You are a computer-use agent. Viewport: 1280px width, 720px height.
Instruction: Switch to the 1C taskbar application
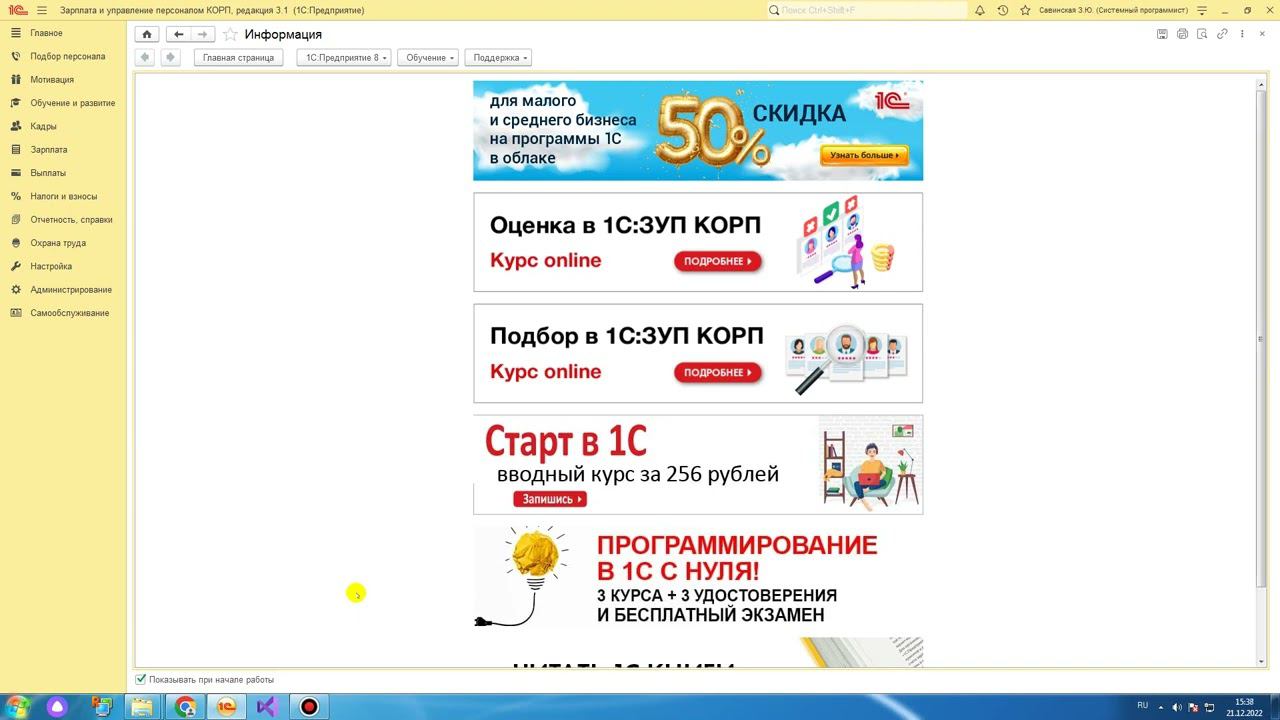pyautogui.click(x=226, y=707)
